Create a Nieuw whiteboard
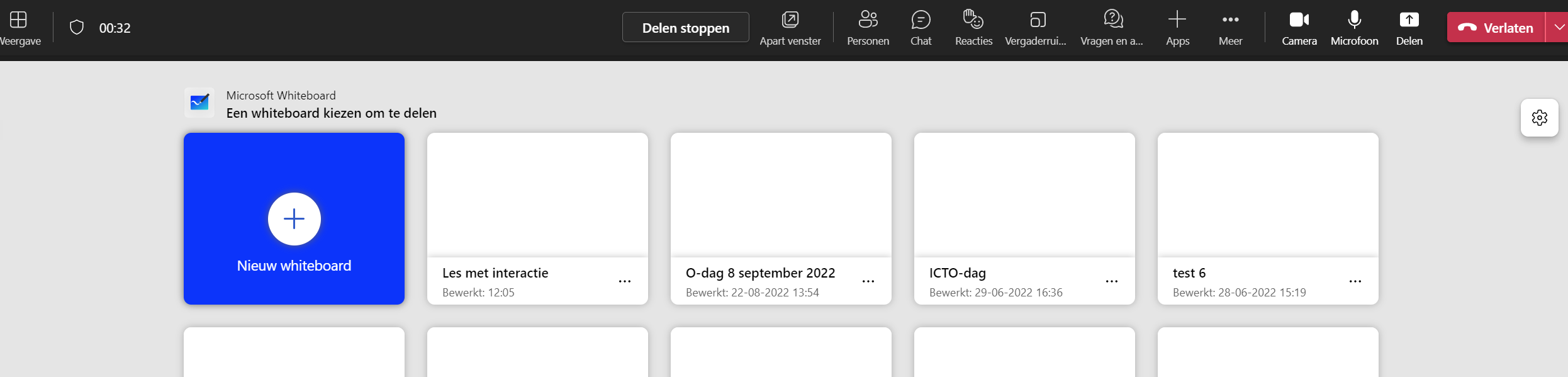 pyautogui.click(x=294, y=218)
